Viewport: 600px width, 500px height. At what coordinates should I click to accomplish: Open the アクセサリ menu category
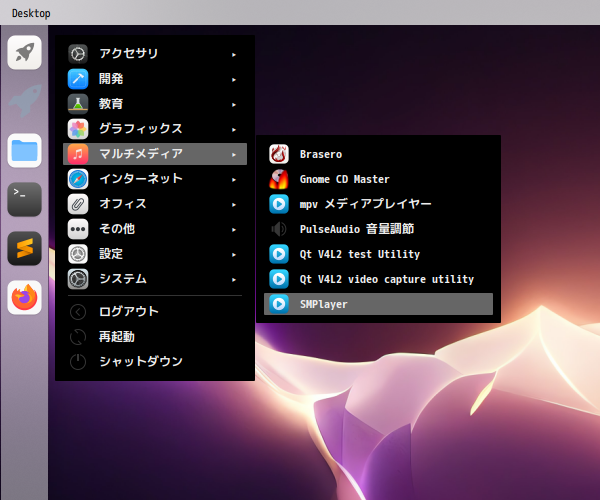[x=155, y=54]
